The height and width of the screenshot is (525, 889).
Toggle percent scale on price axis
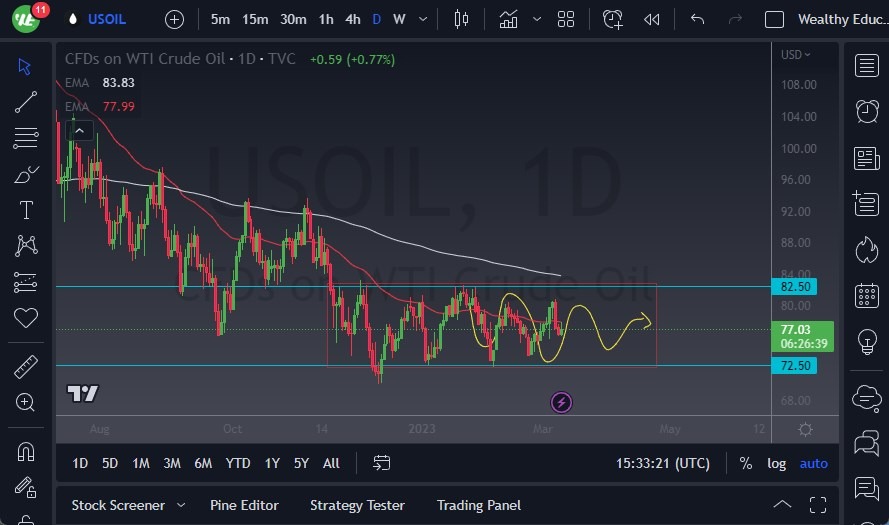pyautogui.click(x=746, y=463)
